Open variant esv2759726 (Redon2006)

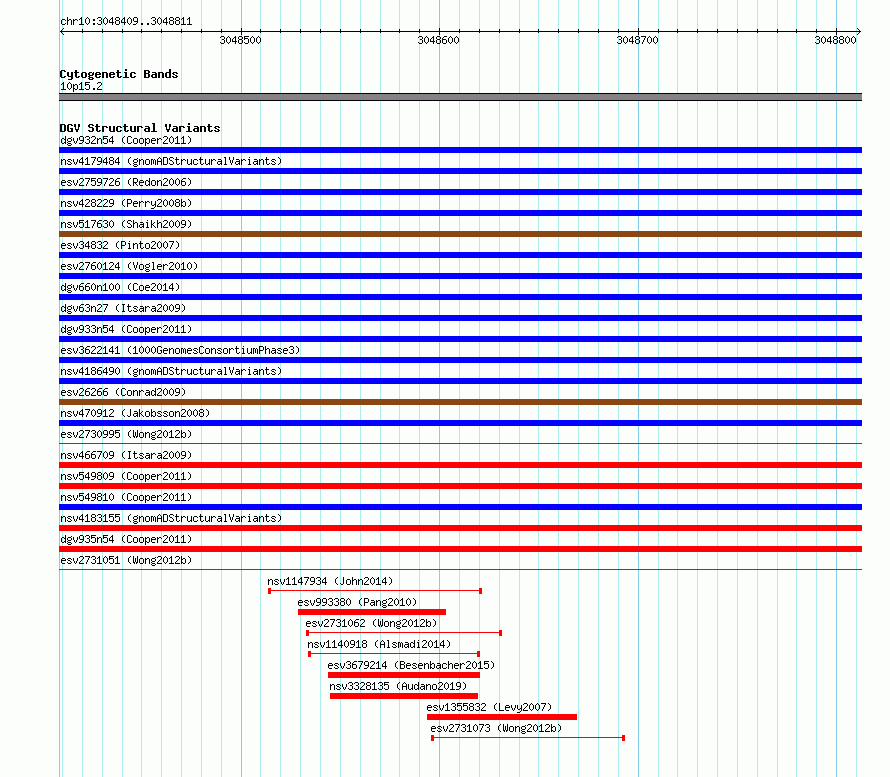[x=126, y=182]
